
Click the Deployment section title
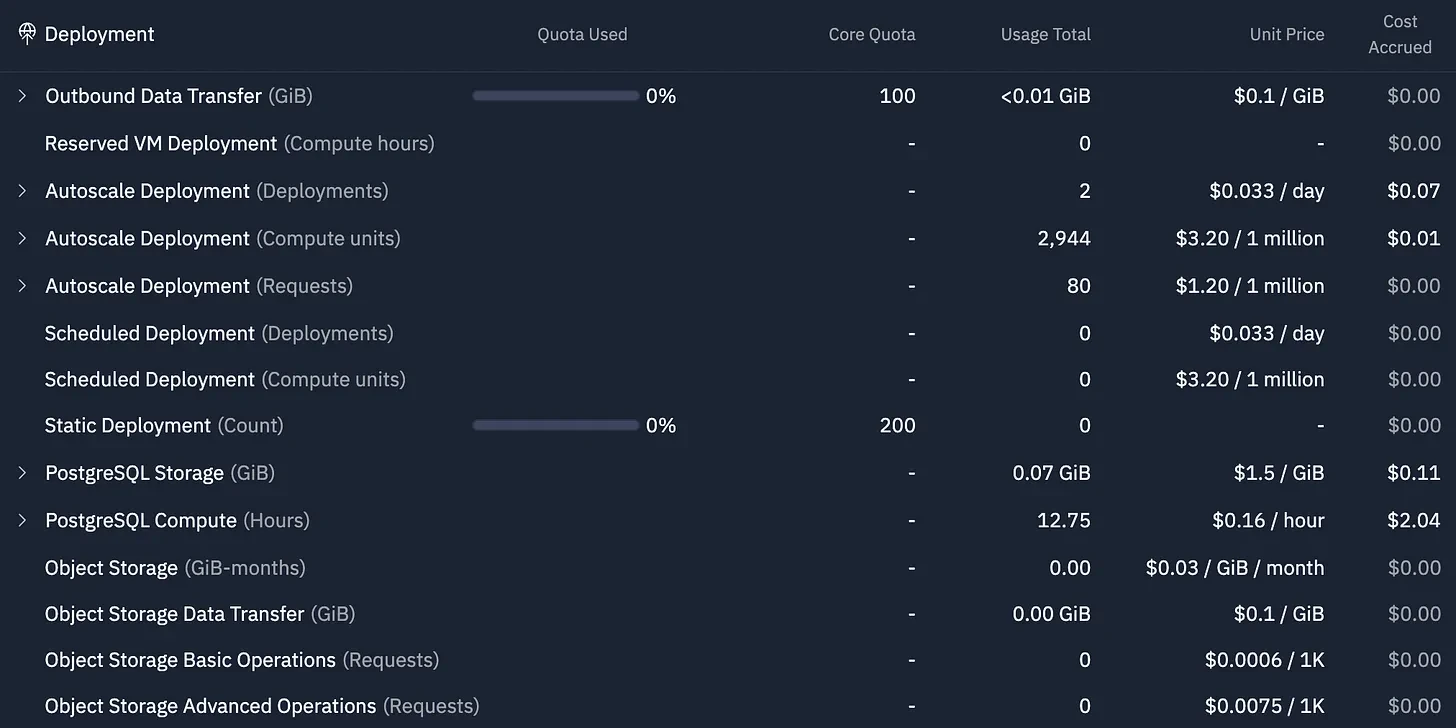pos(100,34)
